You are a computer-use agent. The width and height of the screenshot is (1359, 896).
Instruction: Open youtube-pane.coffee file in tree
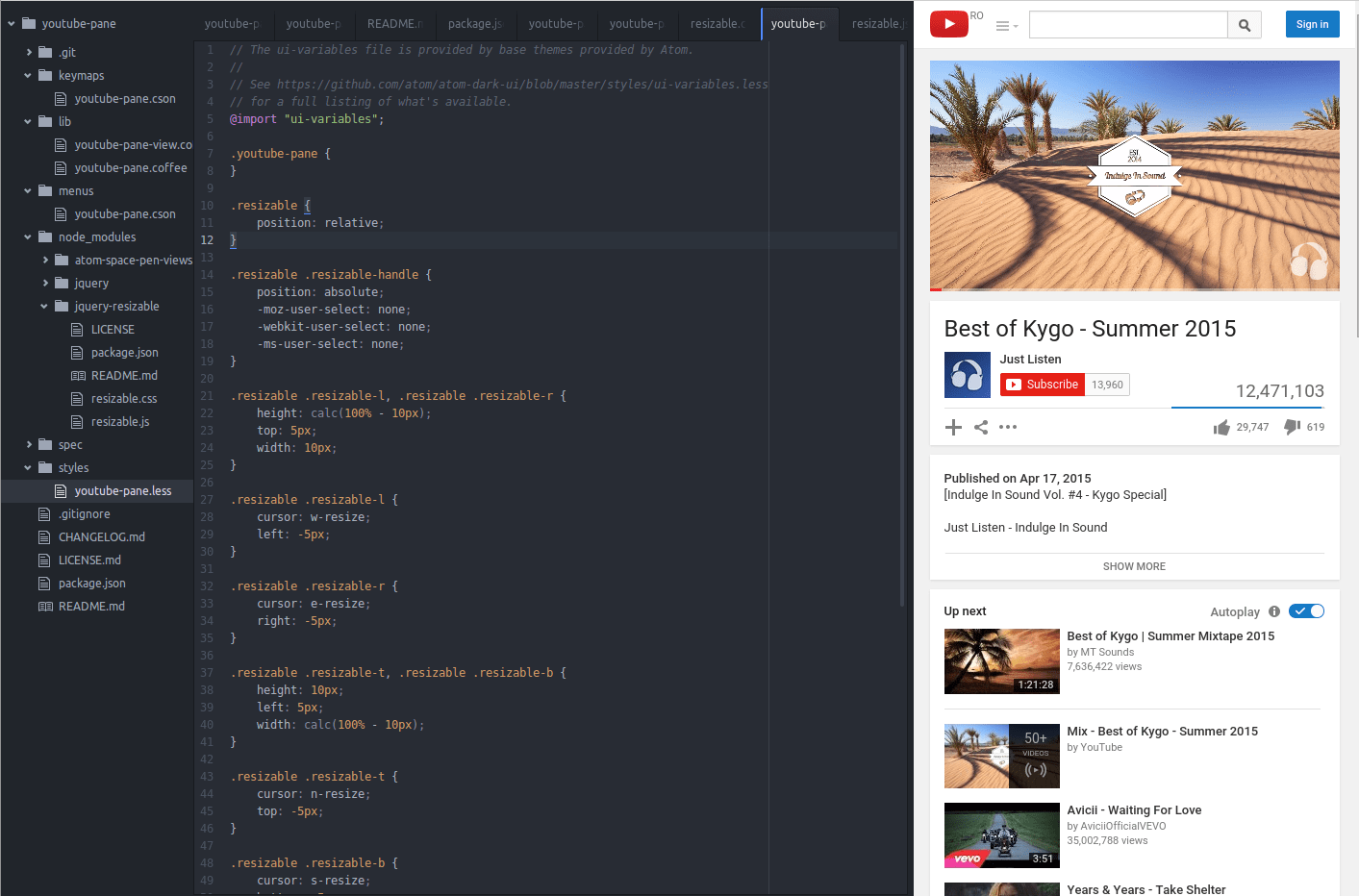click(x=120, y=167)
